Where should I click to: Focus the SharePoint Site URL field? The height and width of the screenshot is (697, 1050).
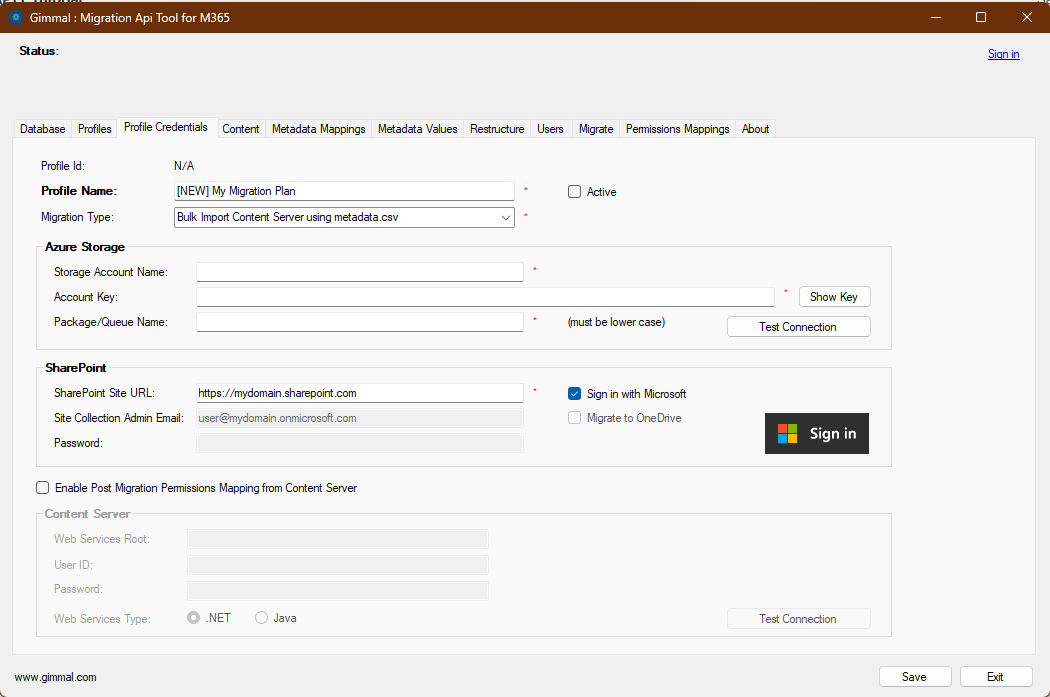pos(360,393)
